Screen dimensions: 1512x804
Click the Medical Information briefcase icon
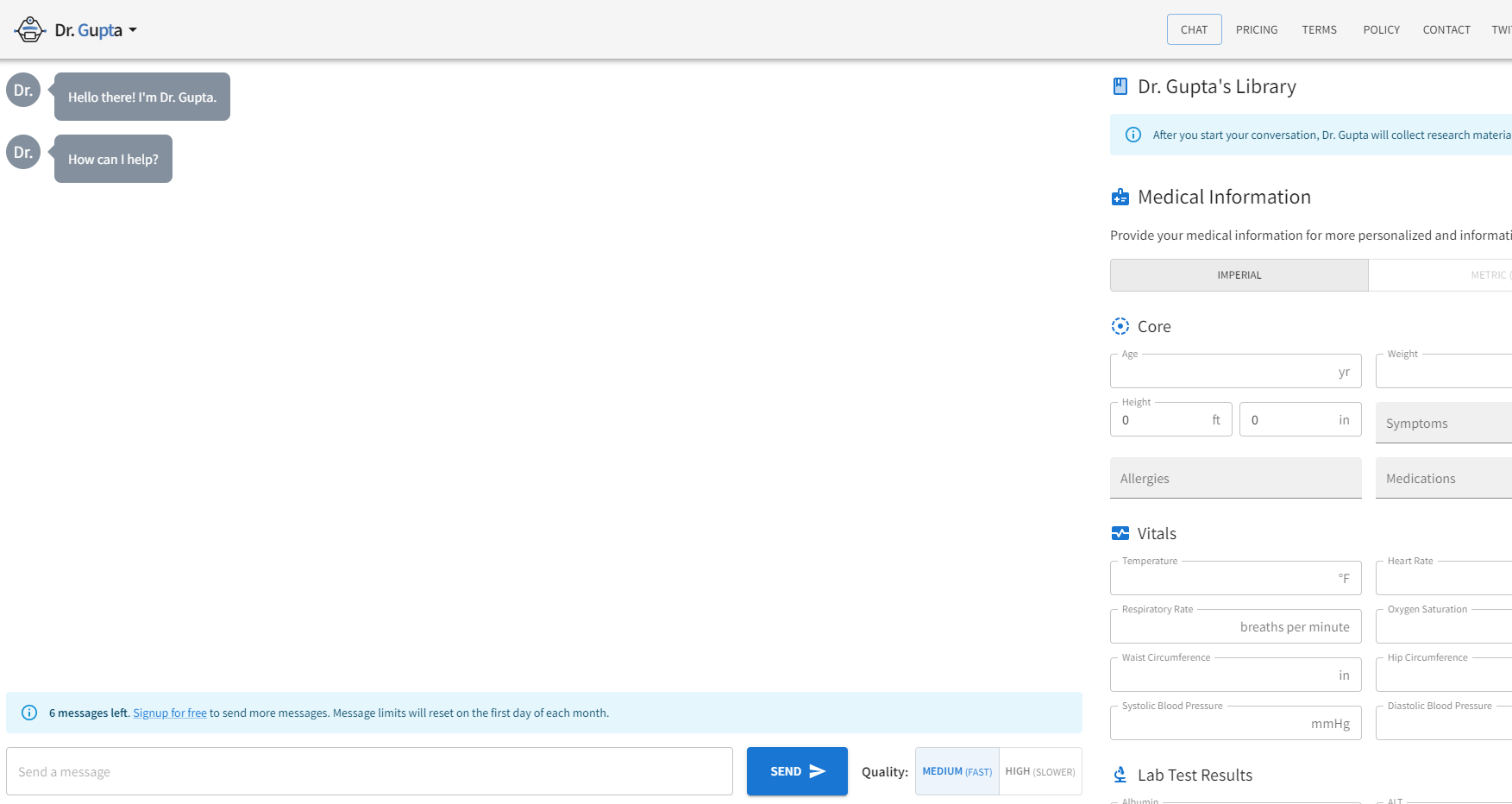point(1120,198)
